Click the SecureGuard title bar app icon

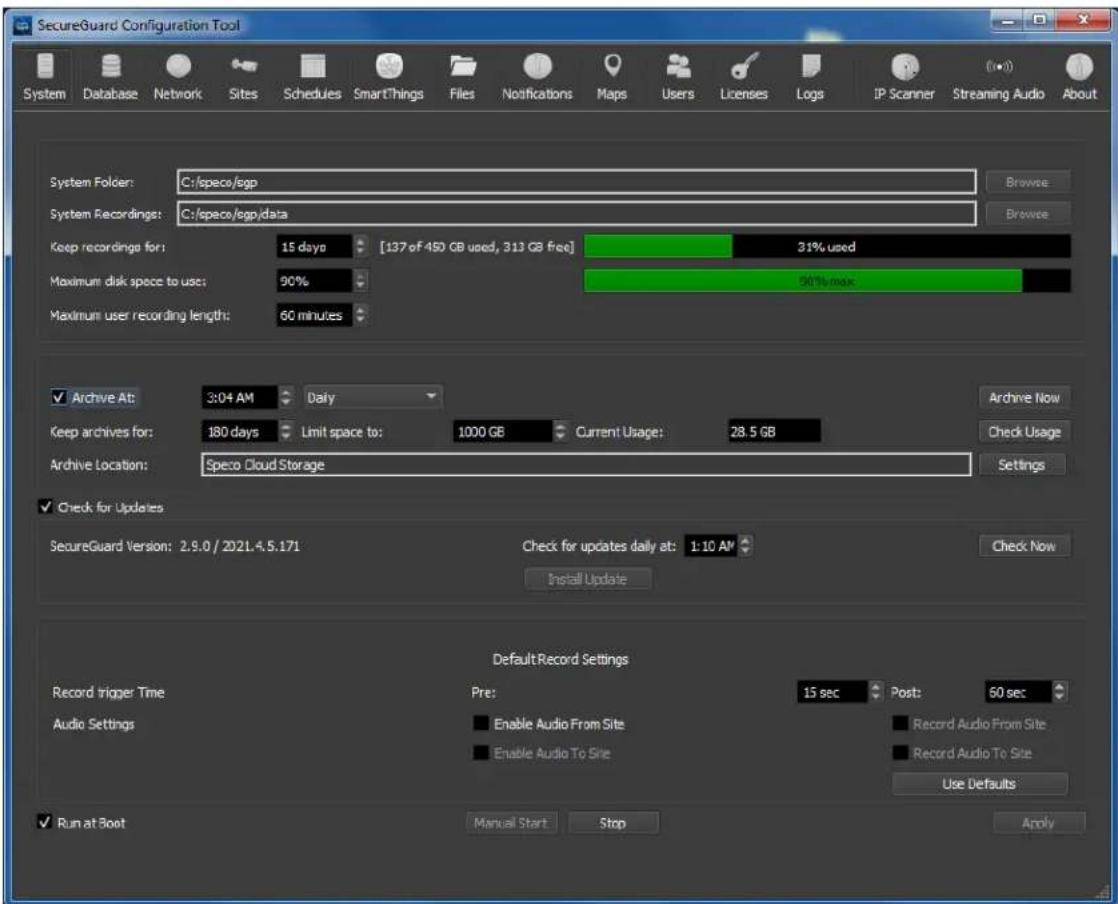coord(23,26)
